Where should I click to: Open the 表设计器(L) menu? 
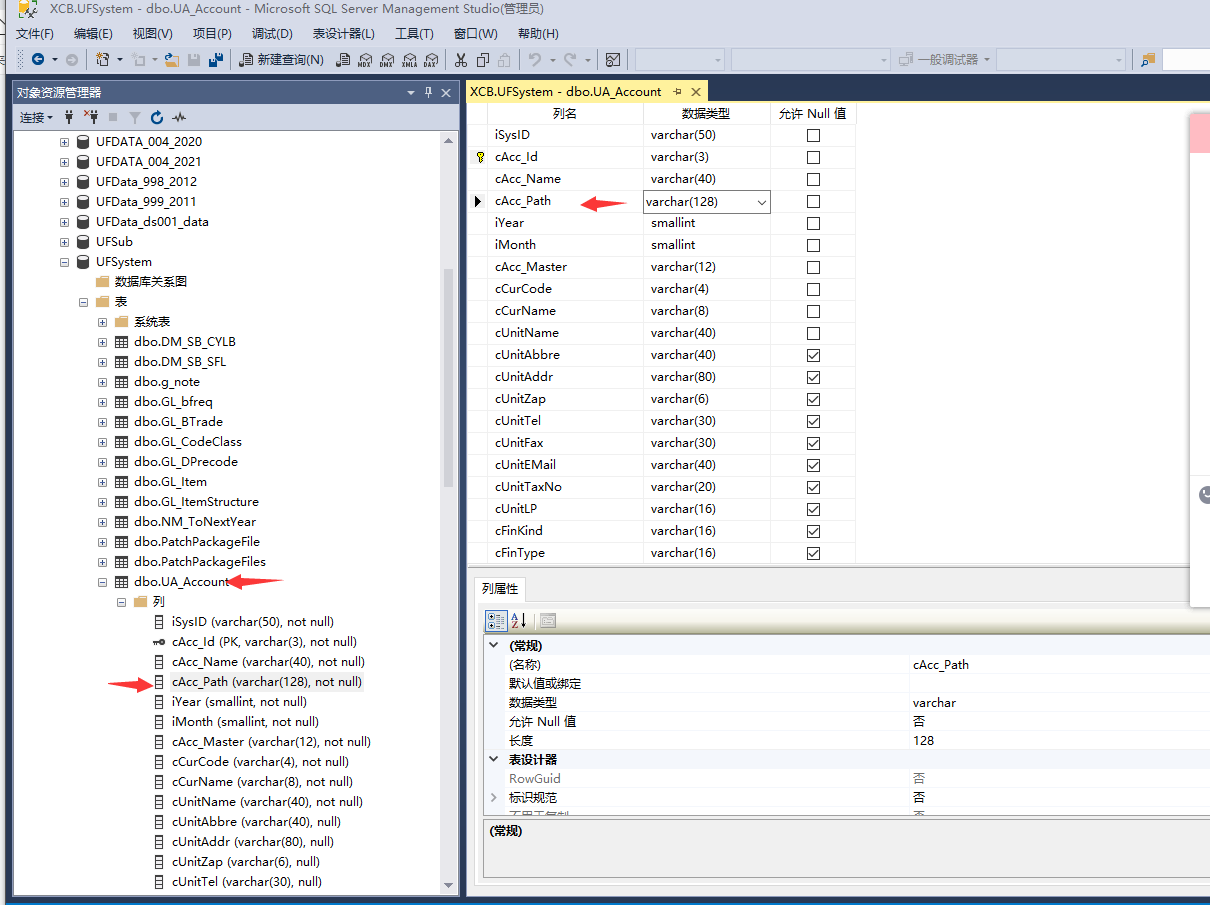(344, 33)
